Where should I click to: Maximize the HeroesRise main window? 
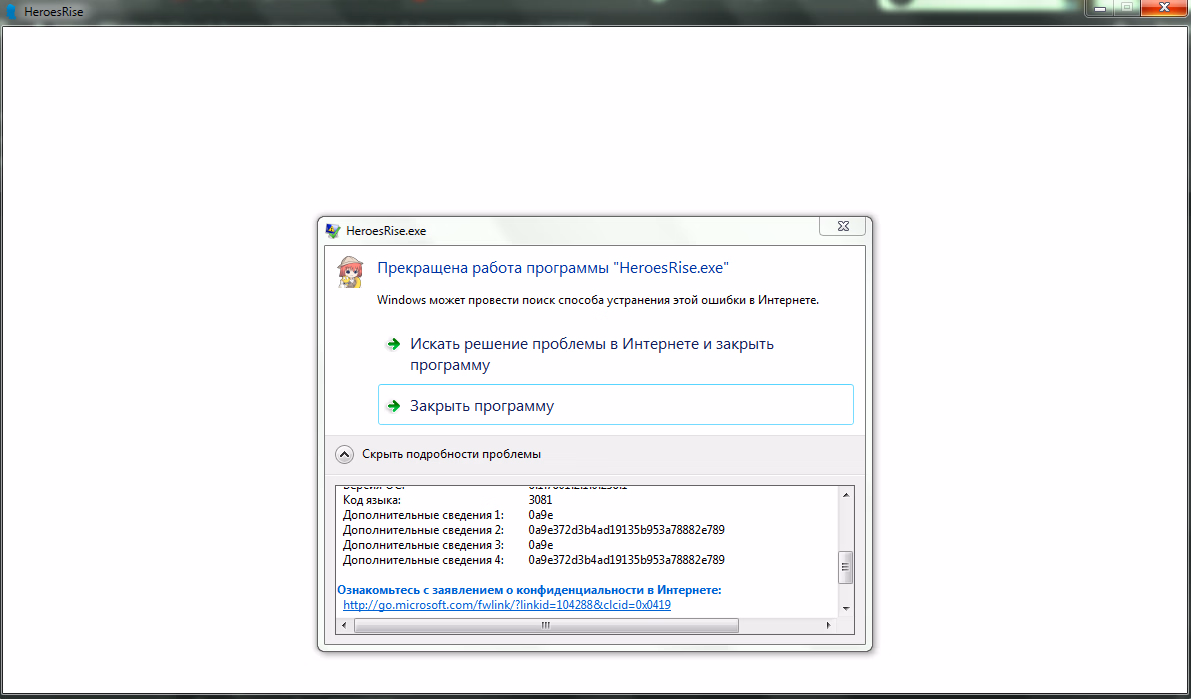click(x=1127, y=8)
